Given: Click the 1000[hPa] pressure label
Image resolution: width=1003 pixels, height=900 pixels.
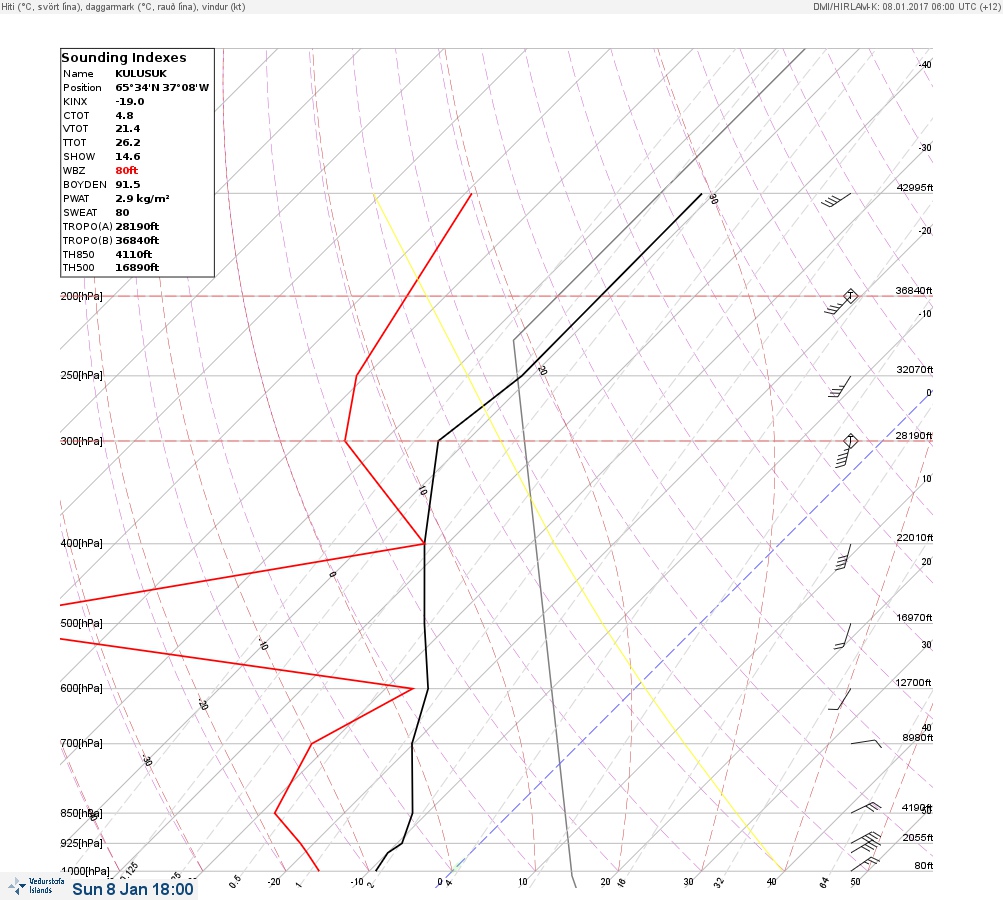Looking at the screenshot, I should (85, 871).
